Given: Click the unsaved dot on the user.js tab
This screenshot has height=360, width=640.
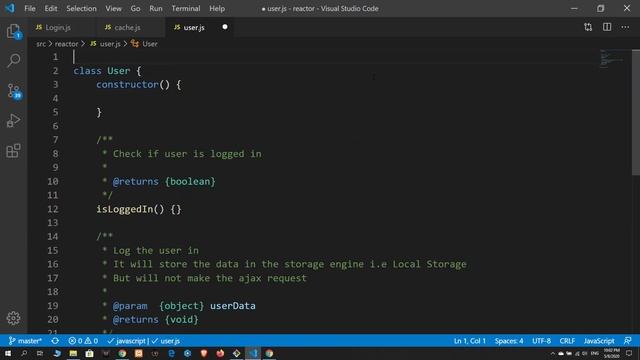Looking at the screenshot, I should pyautogui.click(x=224, y=27).
